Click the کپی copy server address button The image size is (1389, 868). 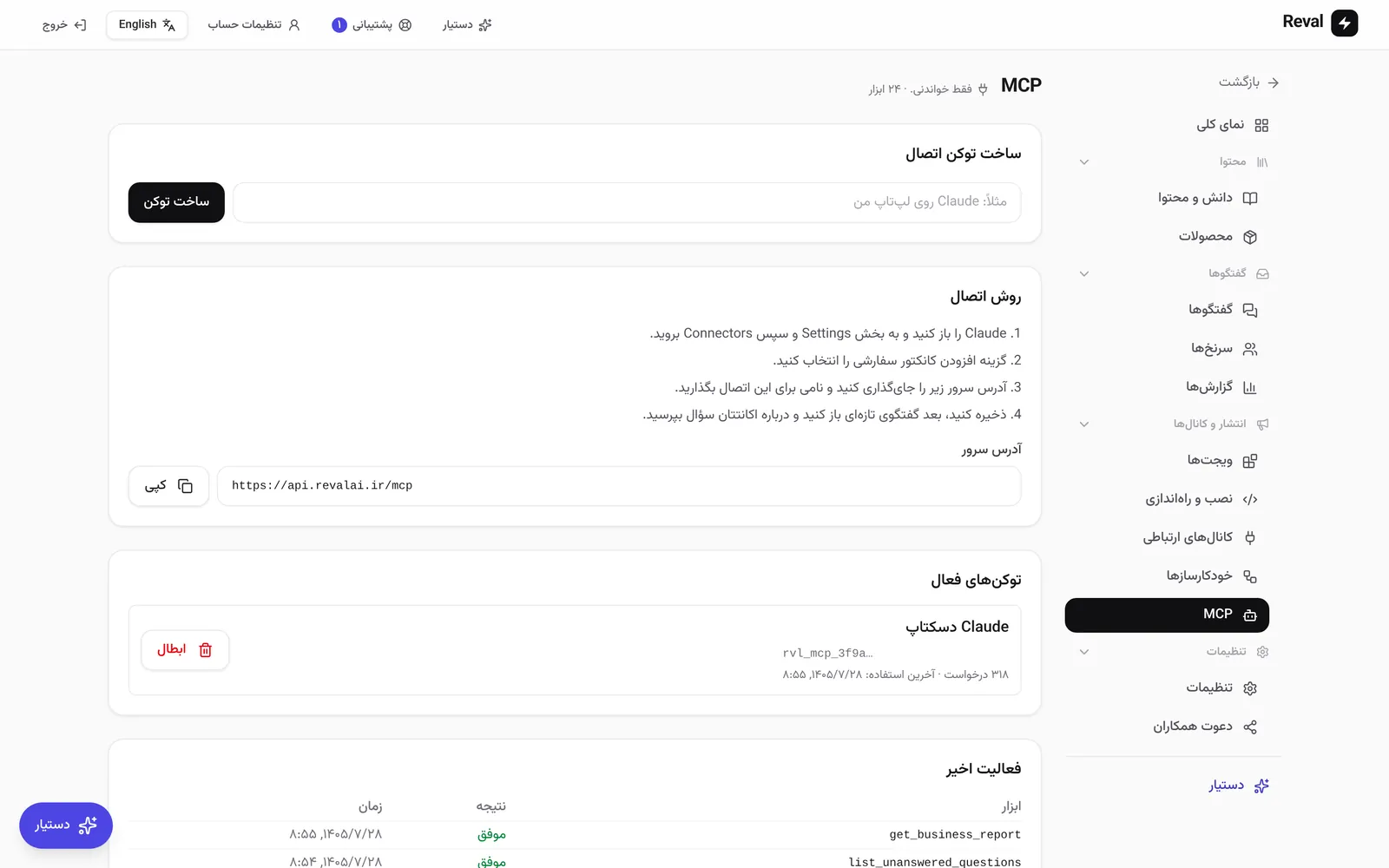point(168,486)
